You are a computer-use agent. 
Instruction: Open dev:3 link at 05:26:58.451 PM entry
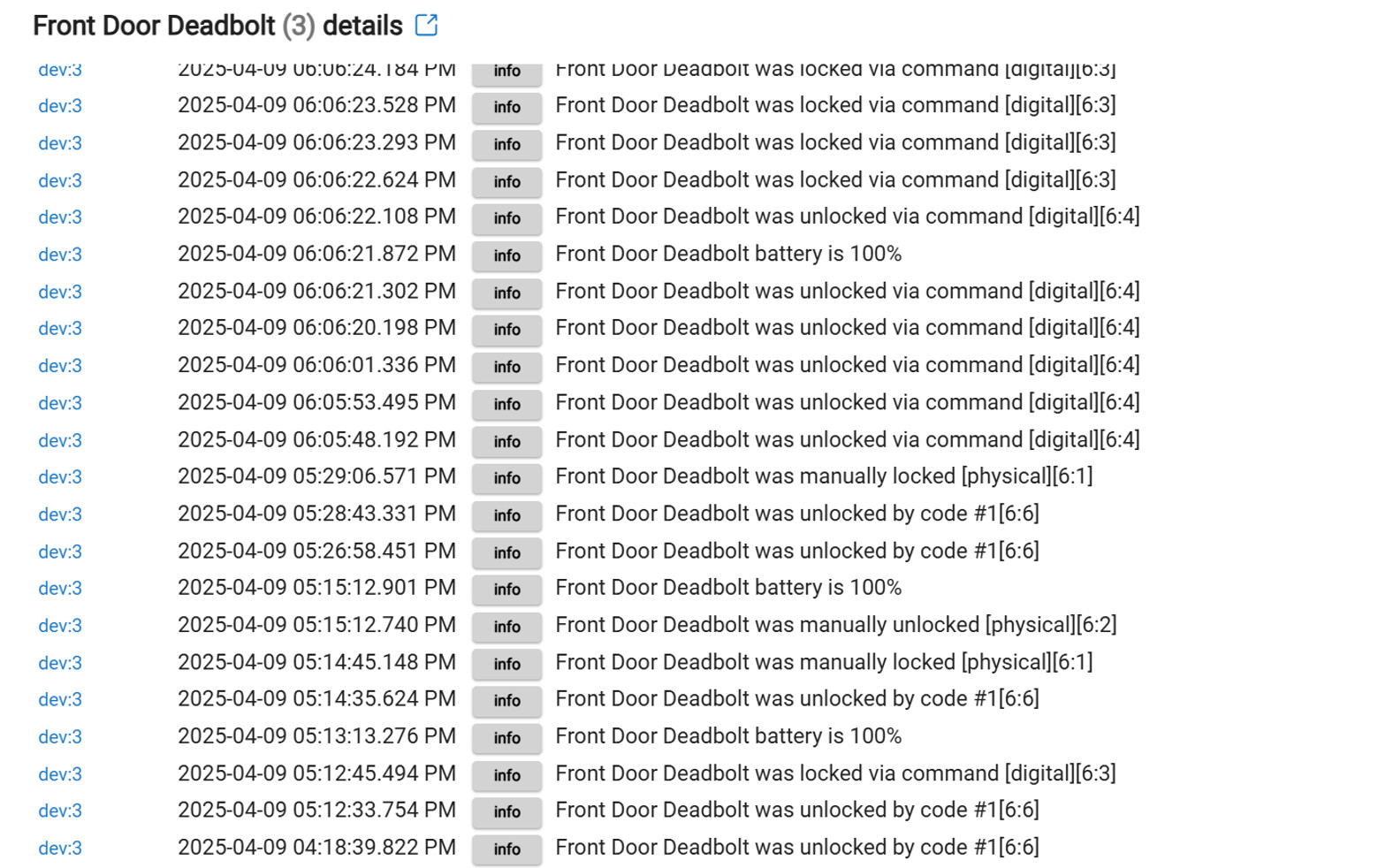click(60, 552)
